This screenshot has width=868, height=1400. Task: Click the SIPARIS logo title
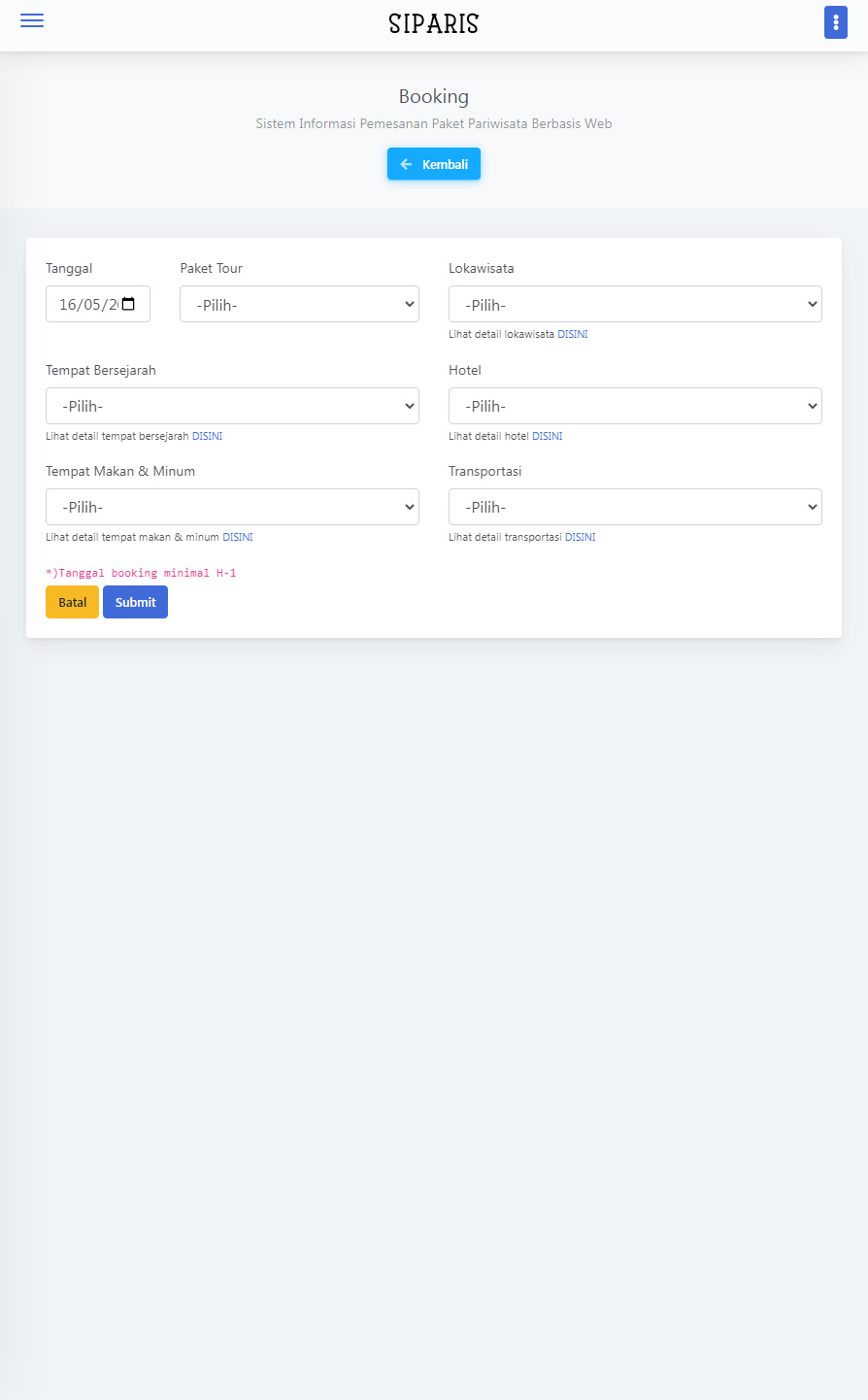coord(434,23)
